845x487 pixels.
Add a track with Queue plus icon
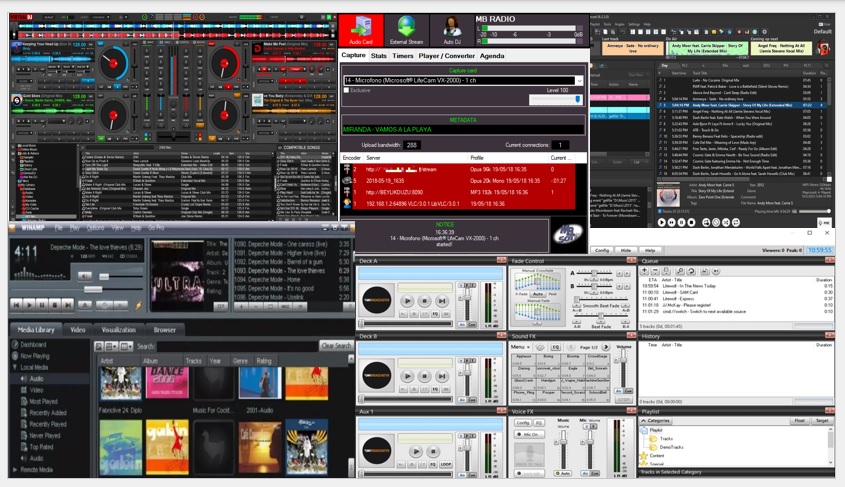click(645, 271)
